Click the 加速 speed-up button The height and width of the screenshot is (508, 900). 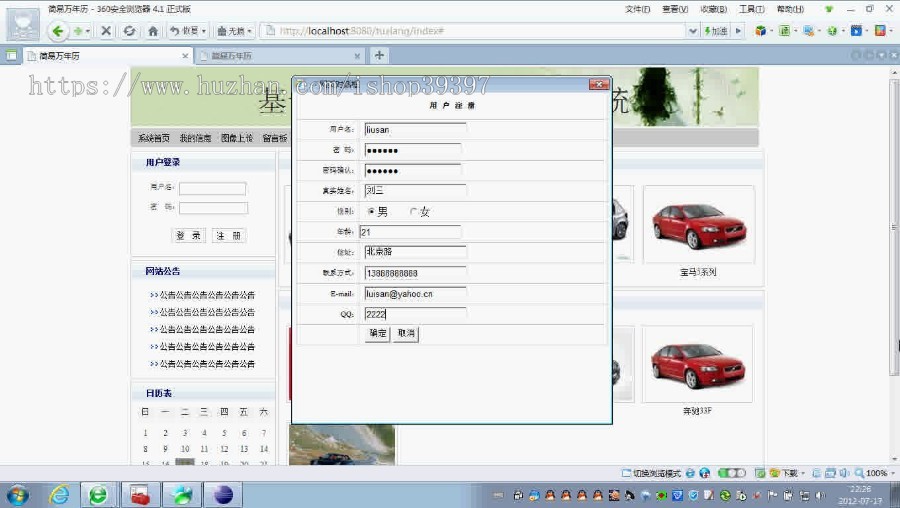click(x=716, y=31)
